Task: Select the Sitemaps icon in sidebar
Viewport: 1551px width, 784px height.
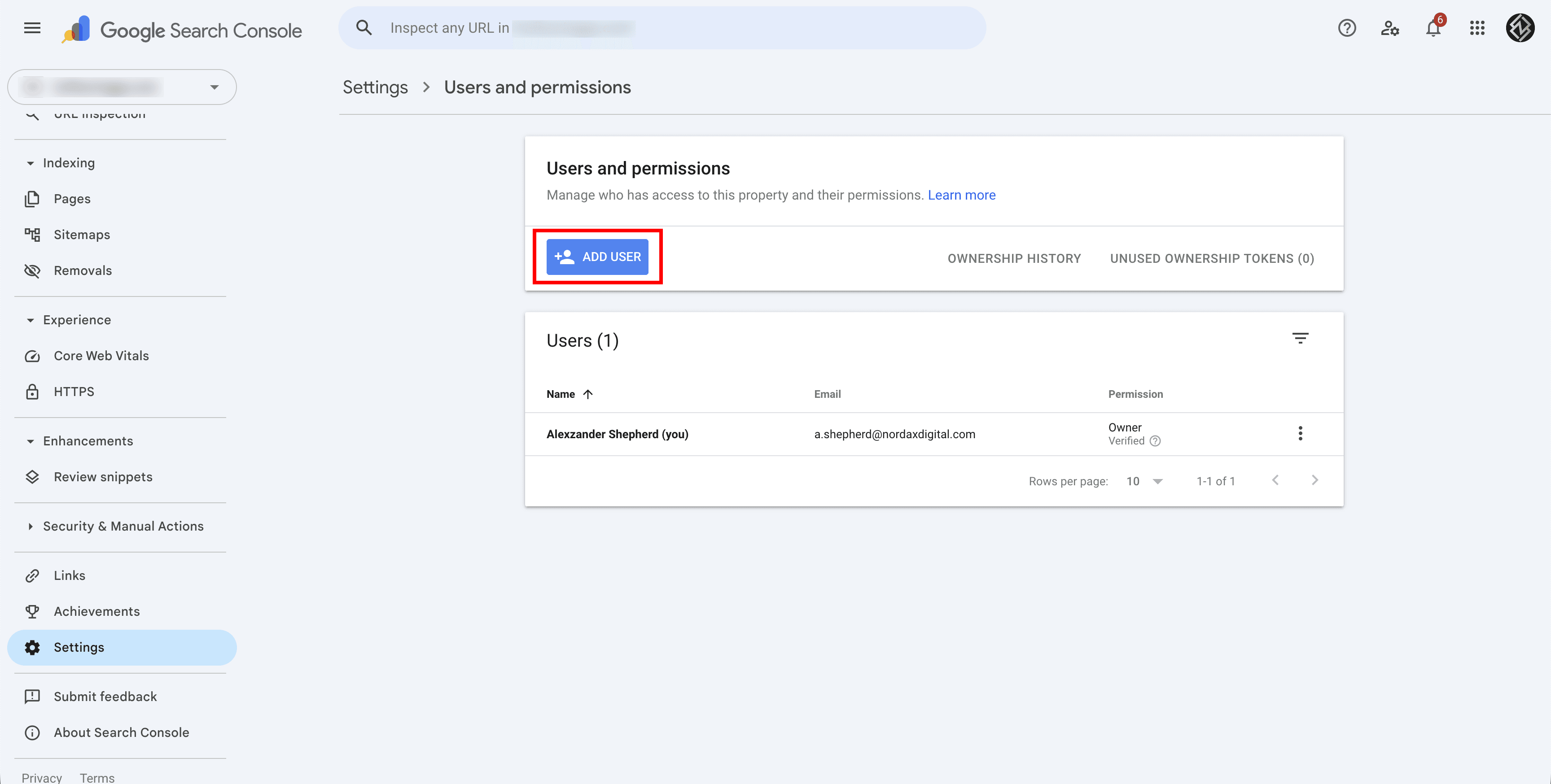Action: 32,235
